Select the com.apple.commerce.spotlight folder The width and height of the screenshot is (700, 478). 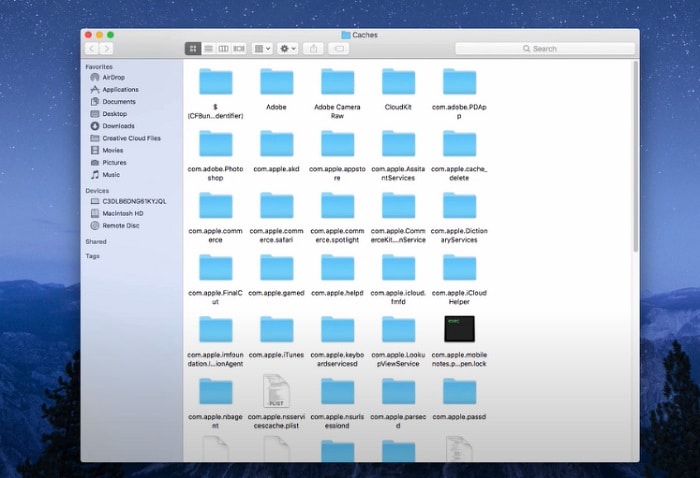point(338,206)
